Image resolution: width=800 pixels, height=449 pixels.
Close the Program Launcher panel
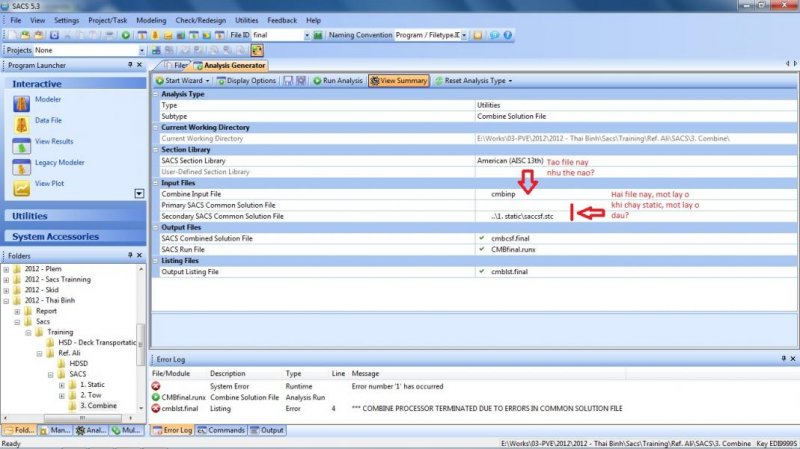point(139,65)
